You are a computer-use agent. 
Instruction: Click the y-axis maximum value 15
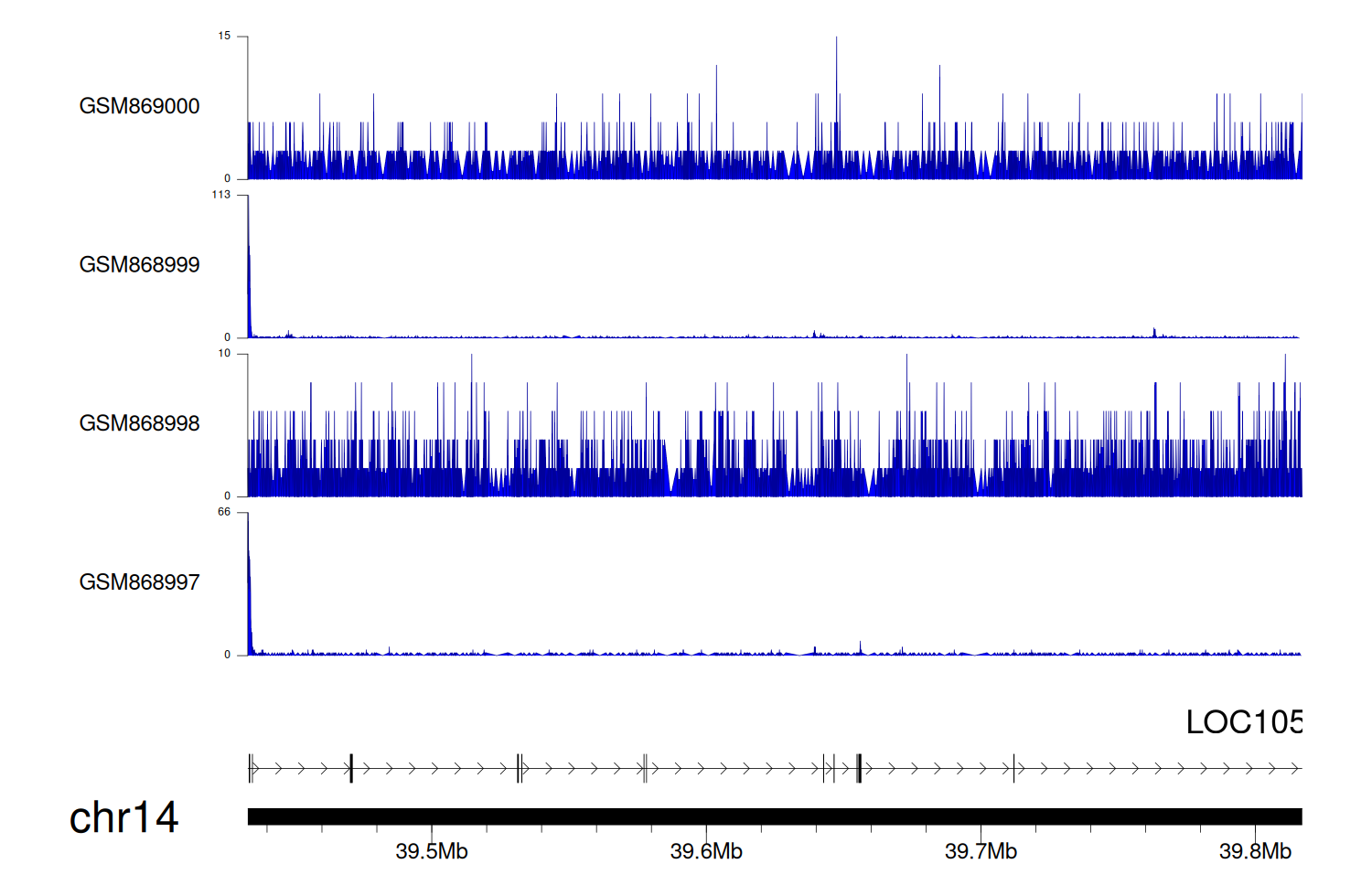224,37
